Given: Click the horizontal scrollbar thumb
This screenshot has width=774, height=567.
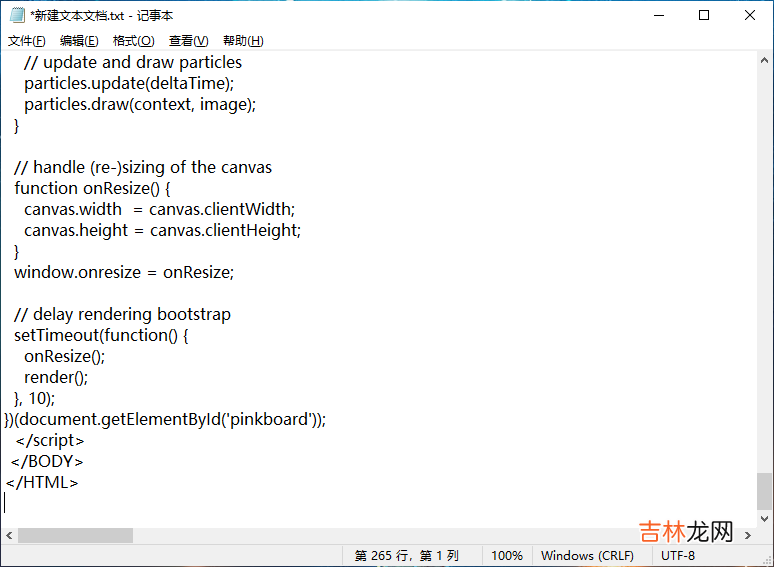Looking at the screenshot, I should [x=75, y=536].
